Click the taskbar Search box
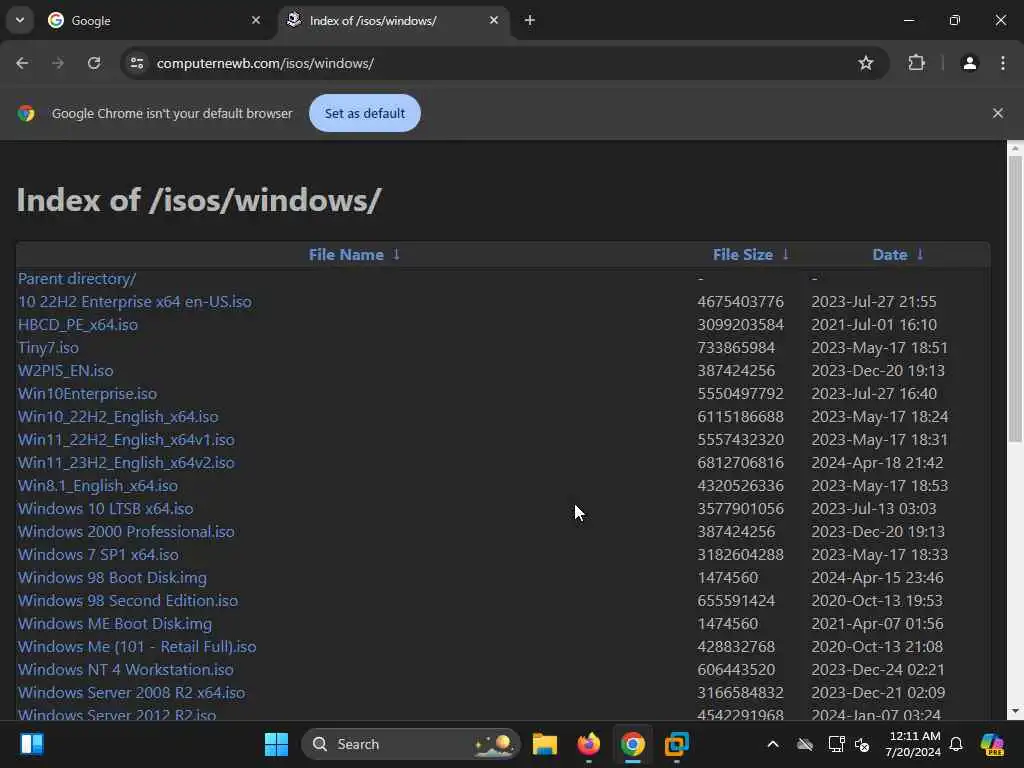This screenshot has height=768, width=1024. (x=411, y=744)
